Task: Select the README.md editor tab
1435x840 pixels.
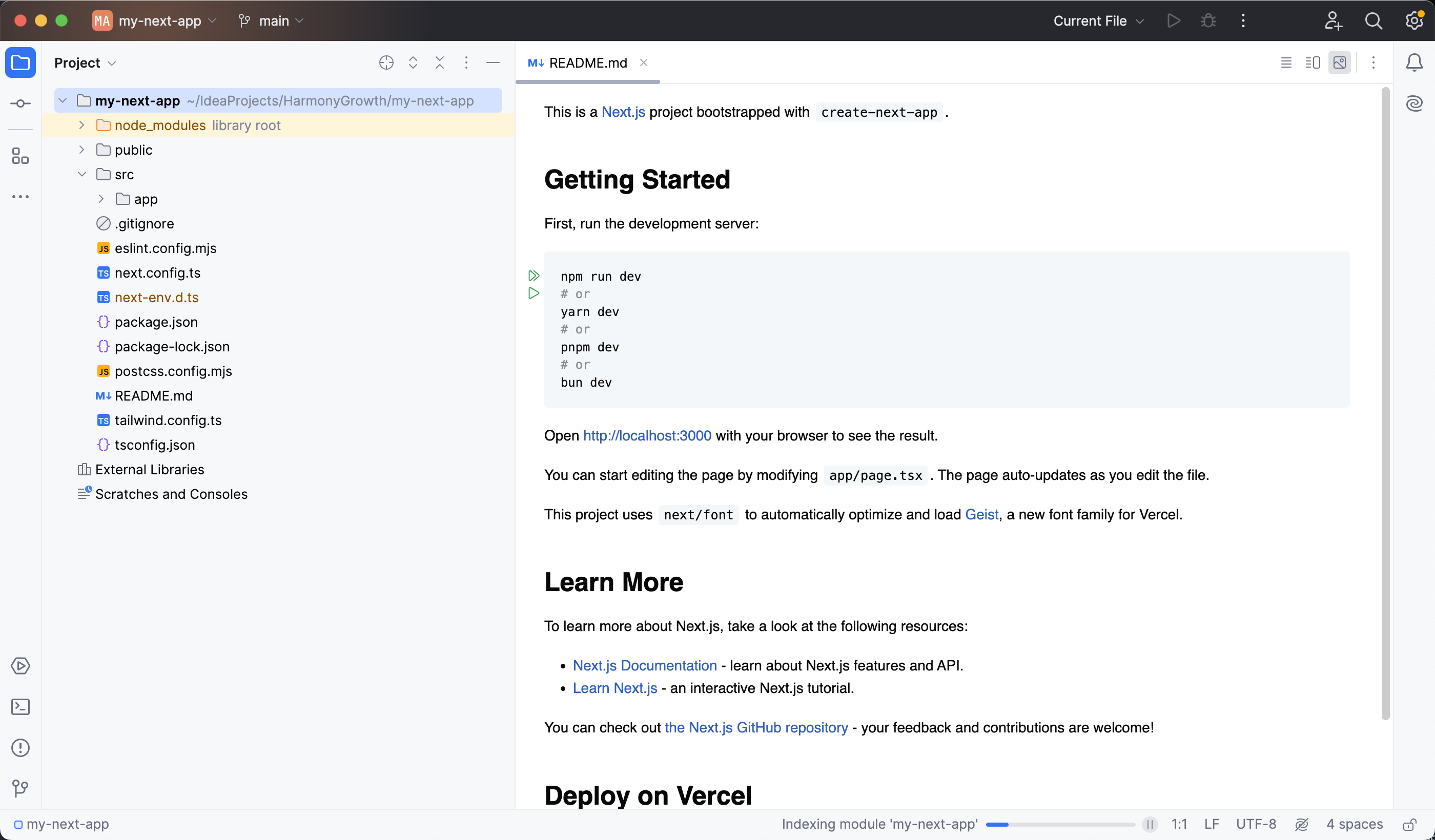Action: [x=587, y=62]
